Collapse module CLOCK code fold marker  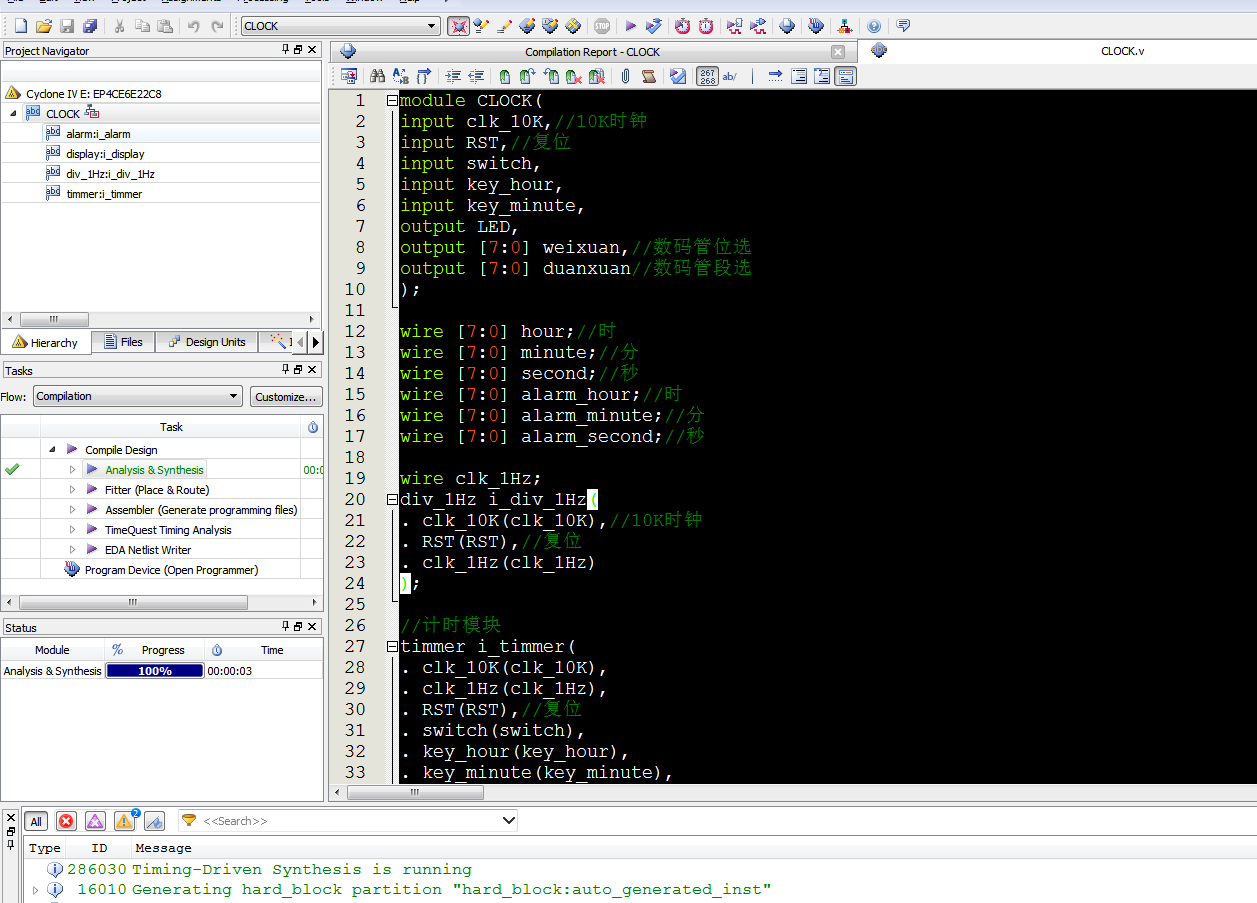392,100
